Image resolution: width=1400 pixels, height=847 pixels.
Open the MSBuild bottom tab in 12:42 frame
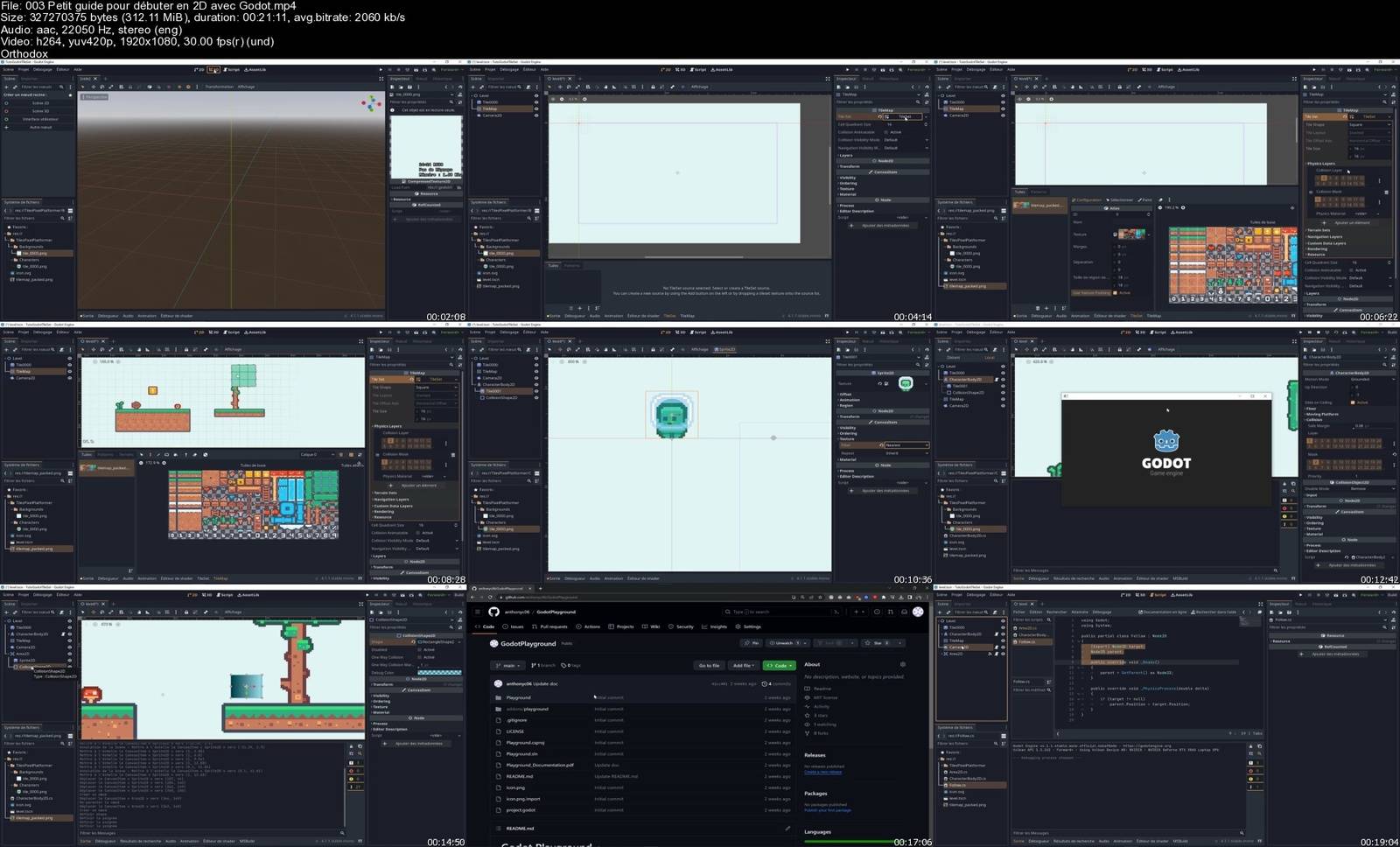point(1180,578)
